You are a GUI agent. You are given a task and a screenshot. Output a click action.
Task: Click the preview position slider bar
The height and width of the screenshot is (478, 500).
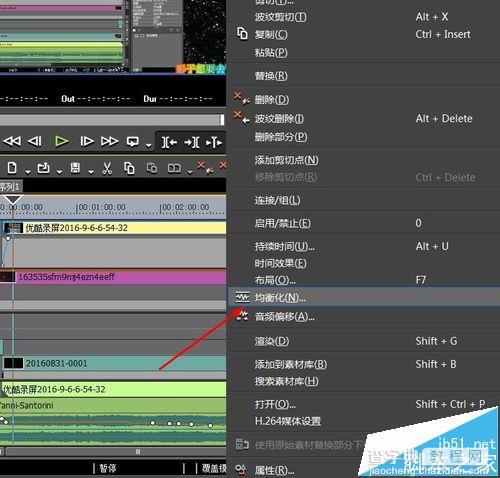[x=112, y=120]
